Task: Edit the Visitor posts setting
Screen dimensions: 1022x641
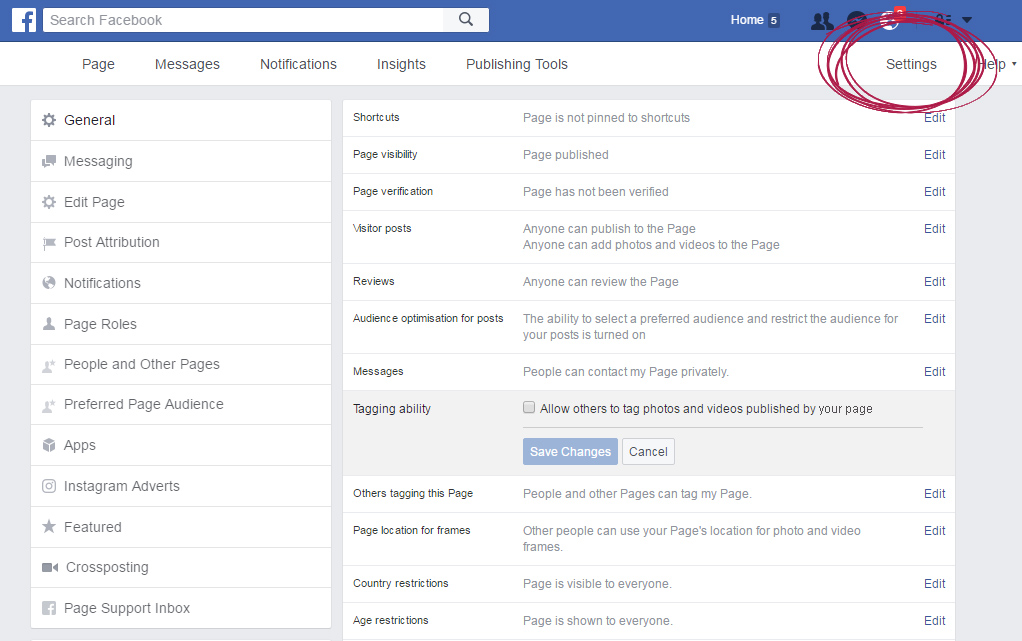Action: click(935, 229)
